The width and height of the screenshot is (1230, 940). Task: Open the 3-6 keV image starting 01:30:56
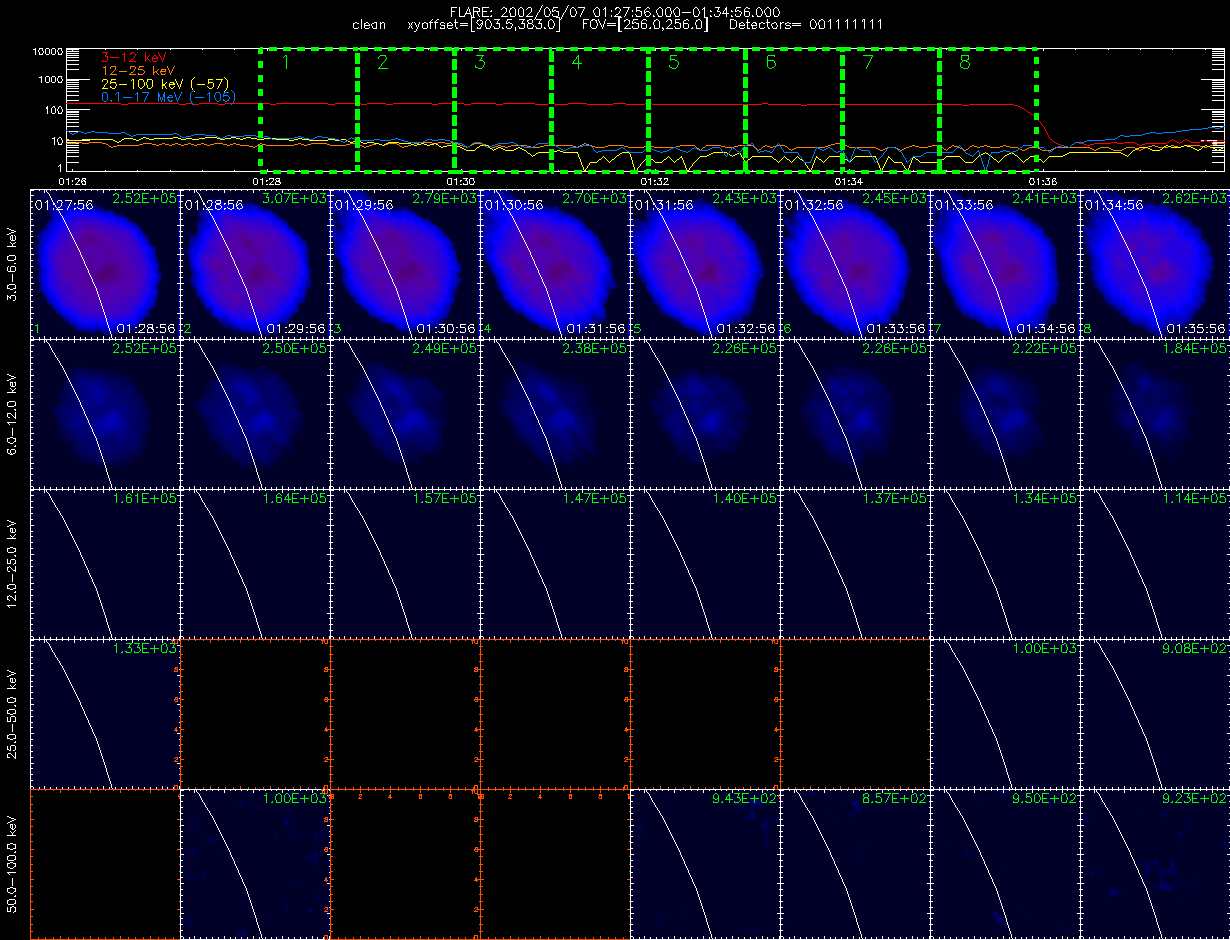click(x=555, y=263)
